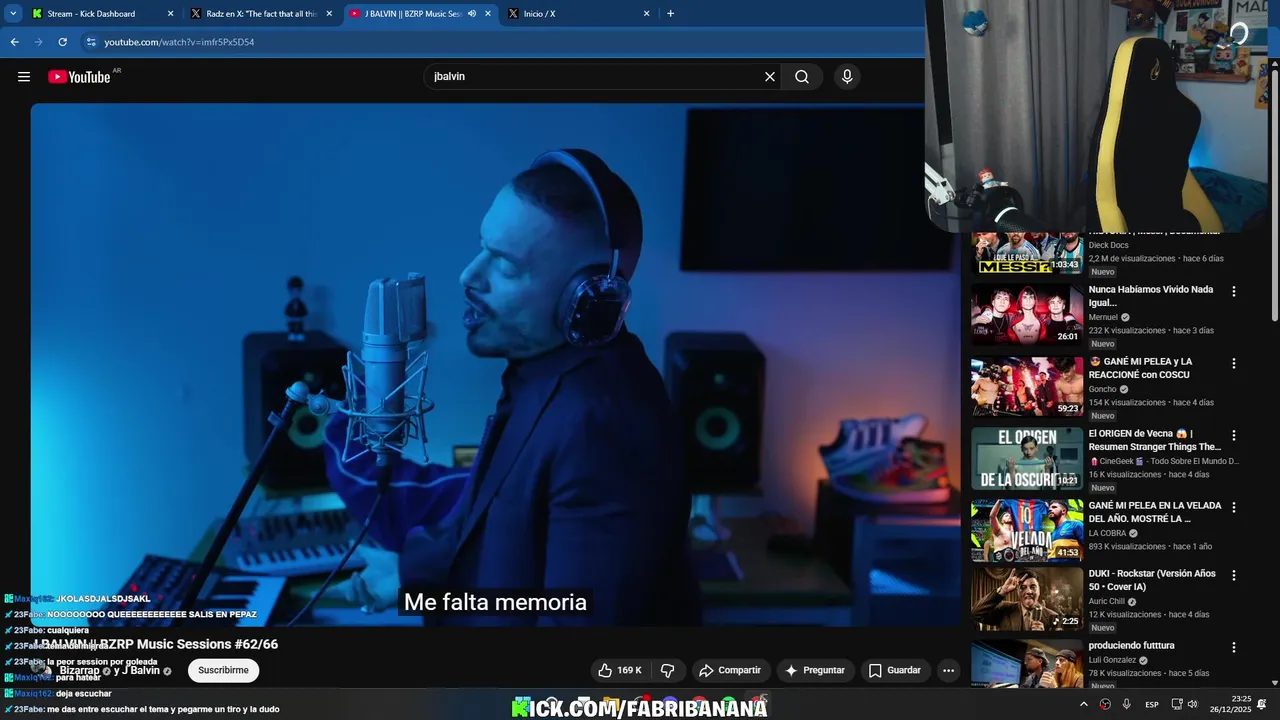Show hidden system tray icons chevron
Image resolution: width=1280 pixels, height=720 pixels.
coord(1083,704)
